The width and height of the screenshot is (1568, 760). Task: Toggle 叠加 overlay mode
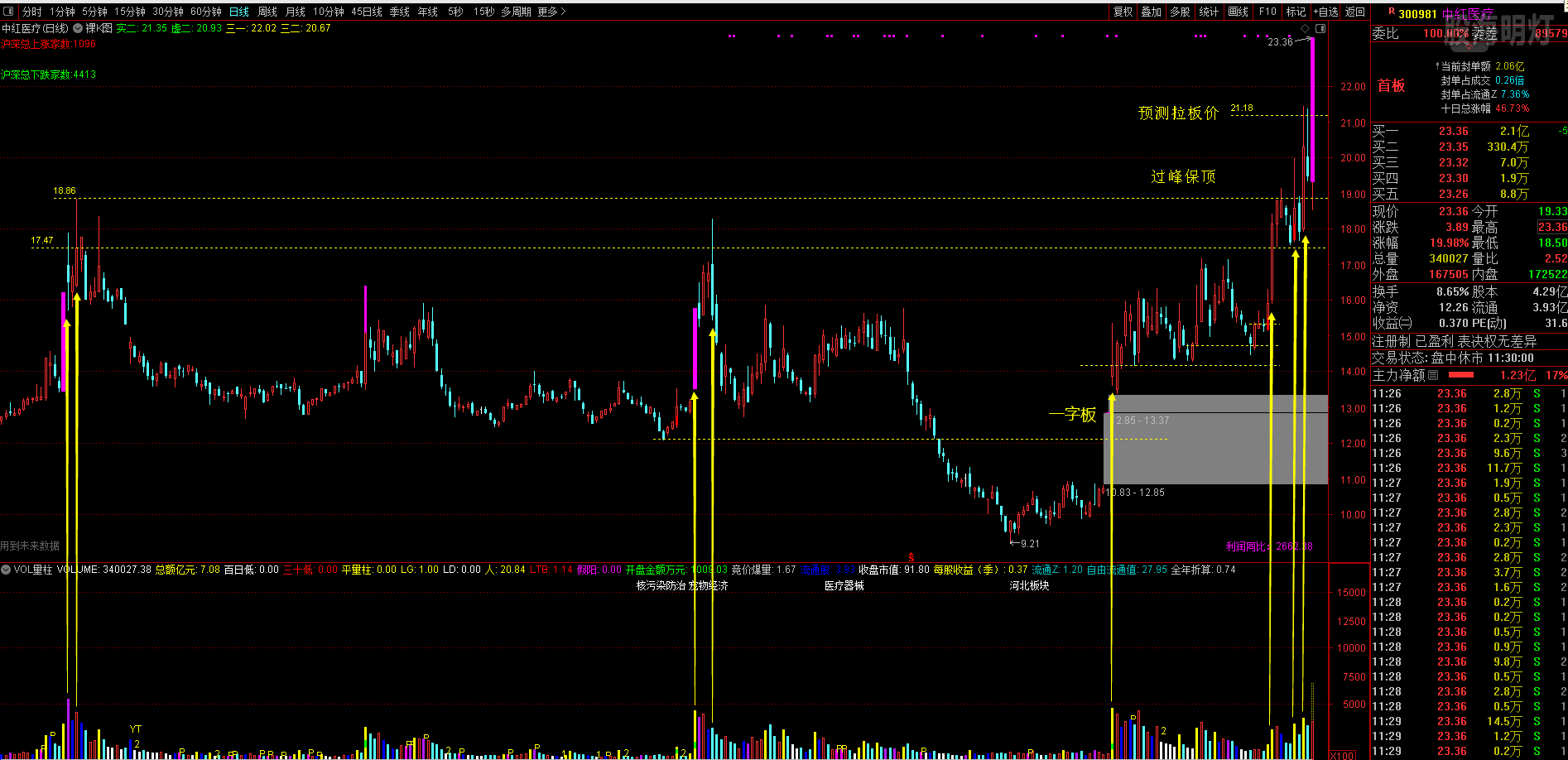1152,12
